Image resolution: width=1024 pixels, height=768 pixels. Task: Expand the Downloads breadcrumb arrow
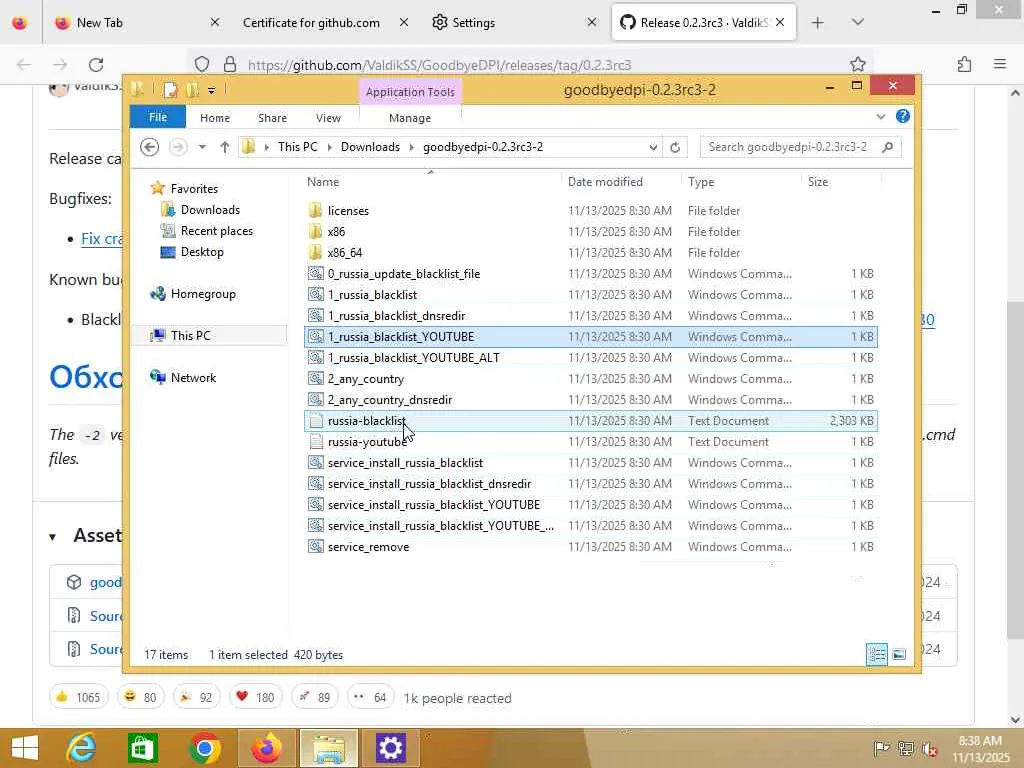[411, 148]
